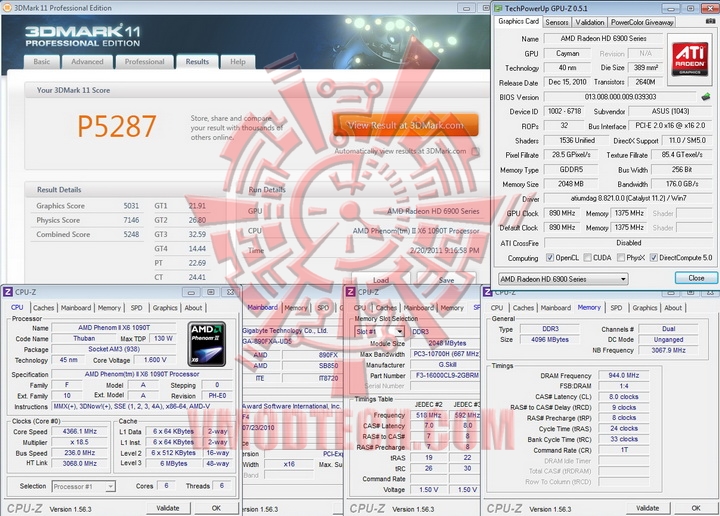Image resolution: width=720 pixels, height=516 pixels.
Task: Select Mainboard tab showing Gigabyte Technology info
Action: tap(263, 307)
